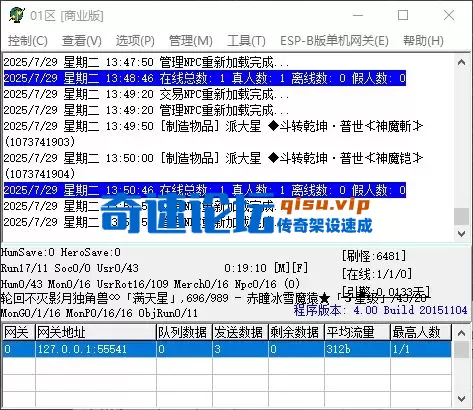Select the 13:49:20 管理NPC重新加载完成 log line
This screenshot has width=473, height=410.
[147, 110]
